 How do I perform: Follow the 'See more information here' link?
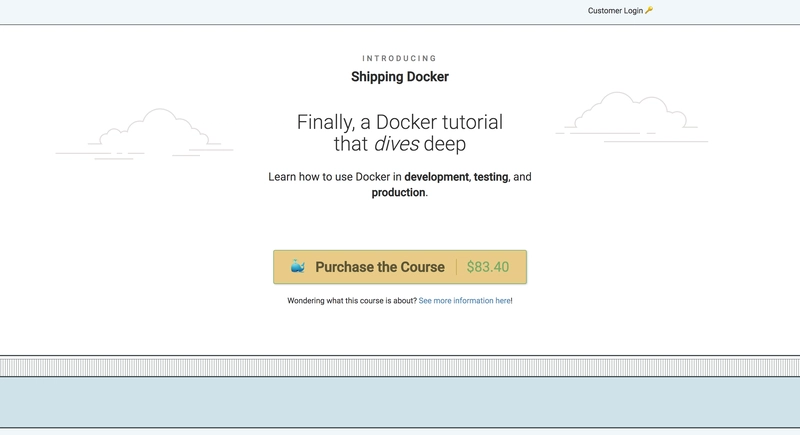[x=464, y=300]
